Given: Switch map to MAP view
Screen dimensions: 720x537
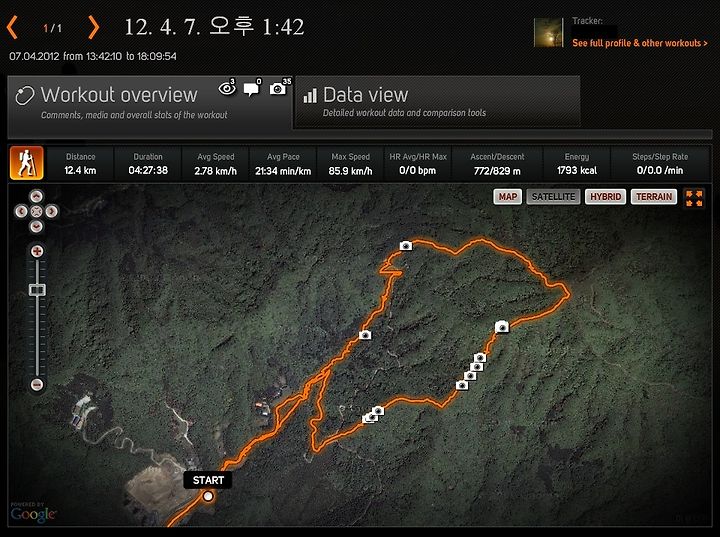Looking at the screenshot, I should [x=507, y=197].
